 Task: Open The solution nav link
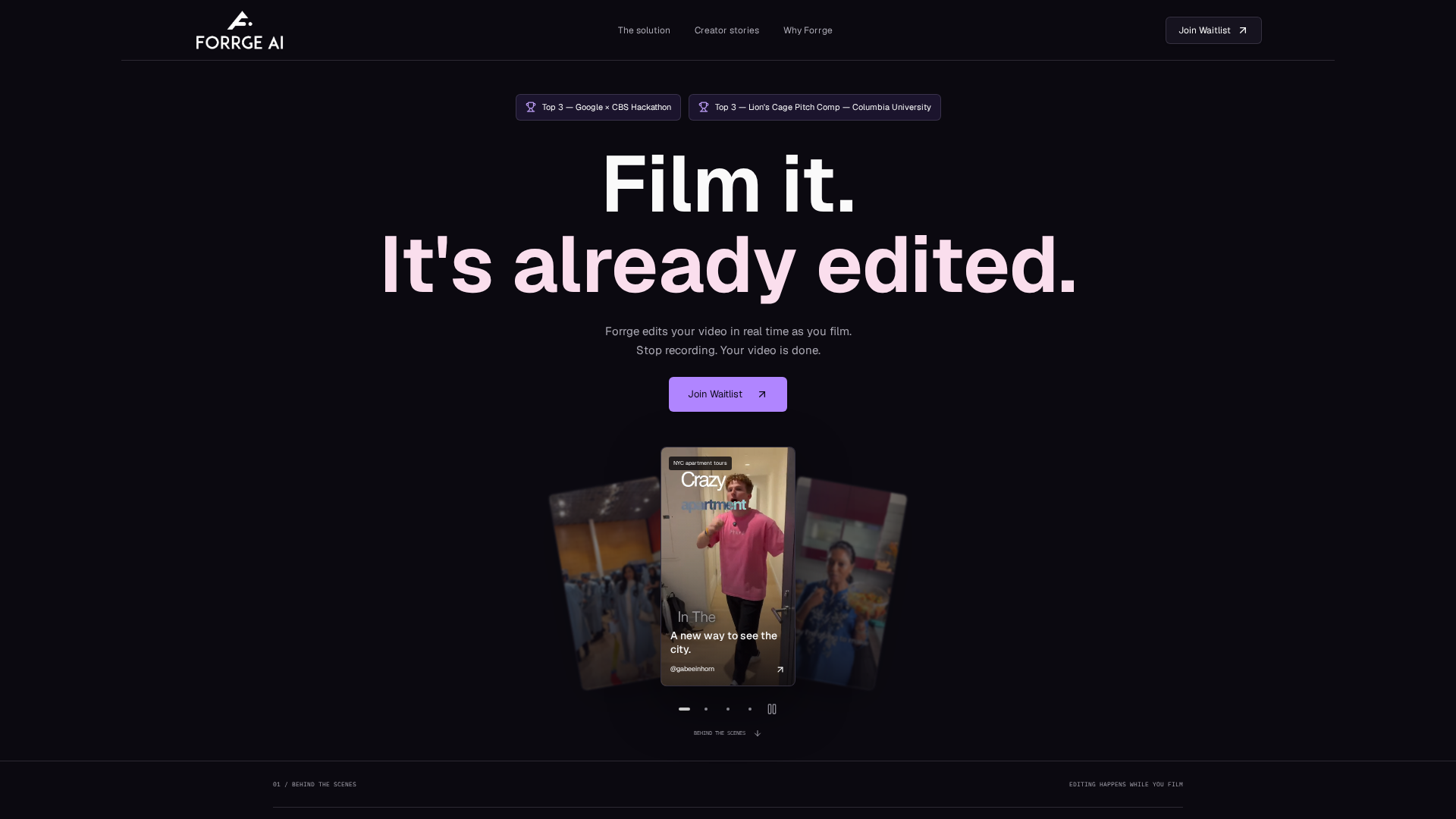point(644,30)
